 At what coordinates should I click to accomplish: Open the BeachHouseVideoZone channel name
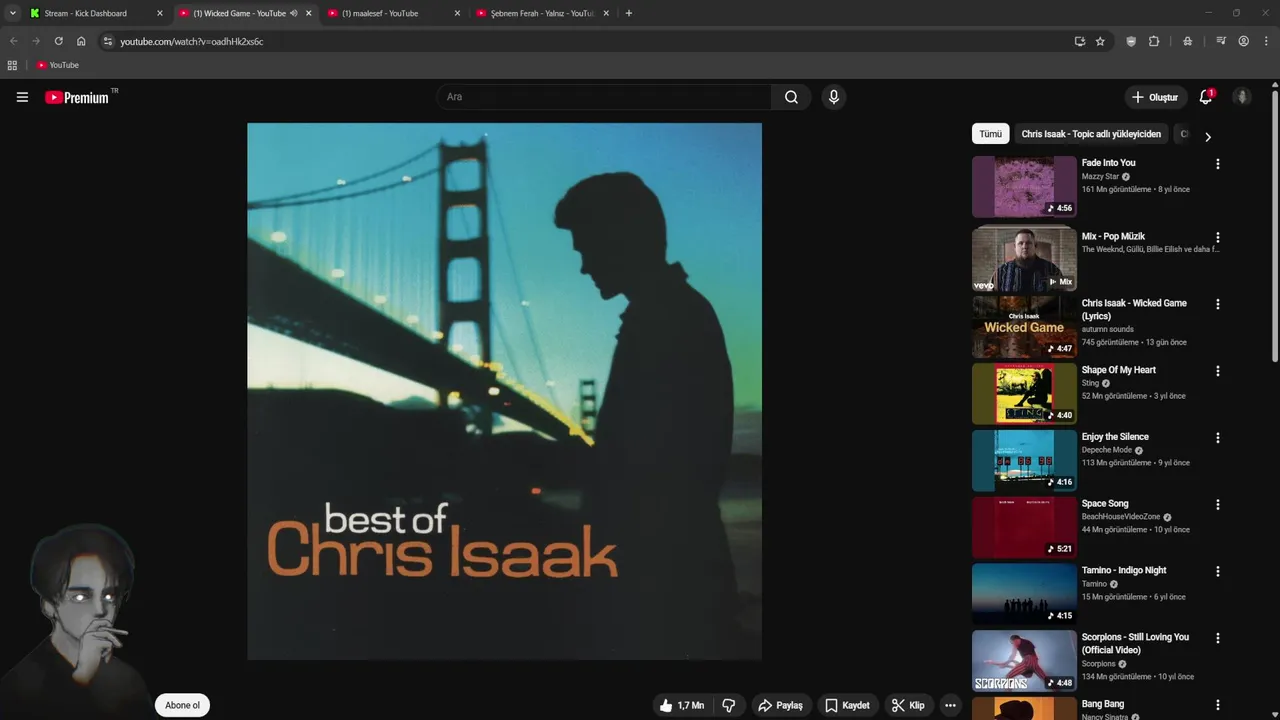pyautogui.click(x=1120, y=517)
